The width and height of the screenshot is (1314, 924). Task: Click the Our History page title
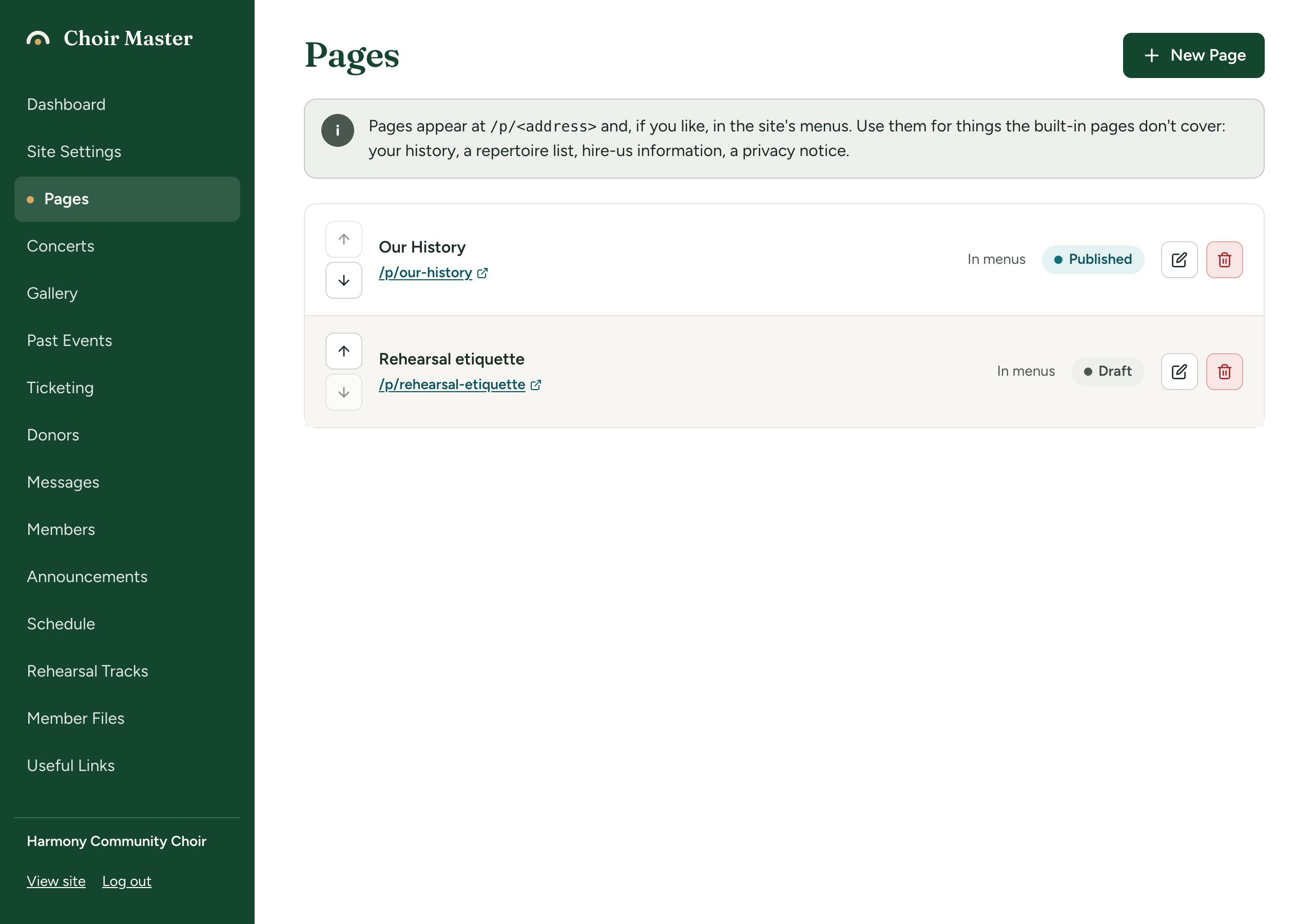[422, 247]
